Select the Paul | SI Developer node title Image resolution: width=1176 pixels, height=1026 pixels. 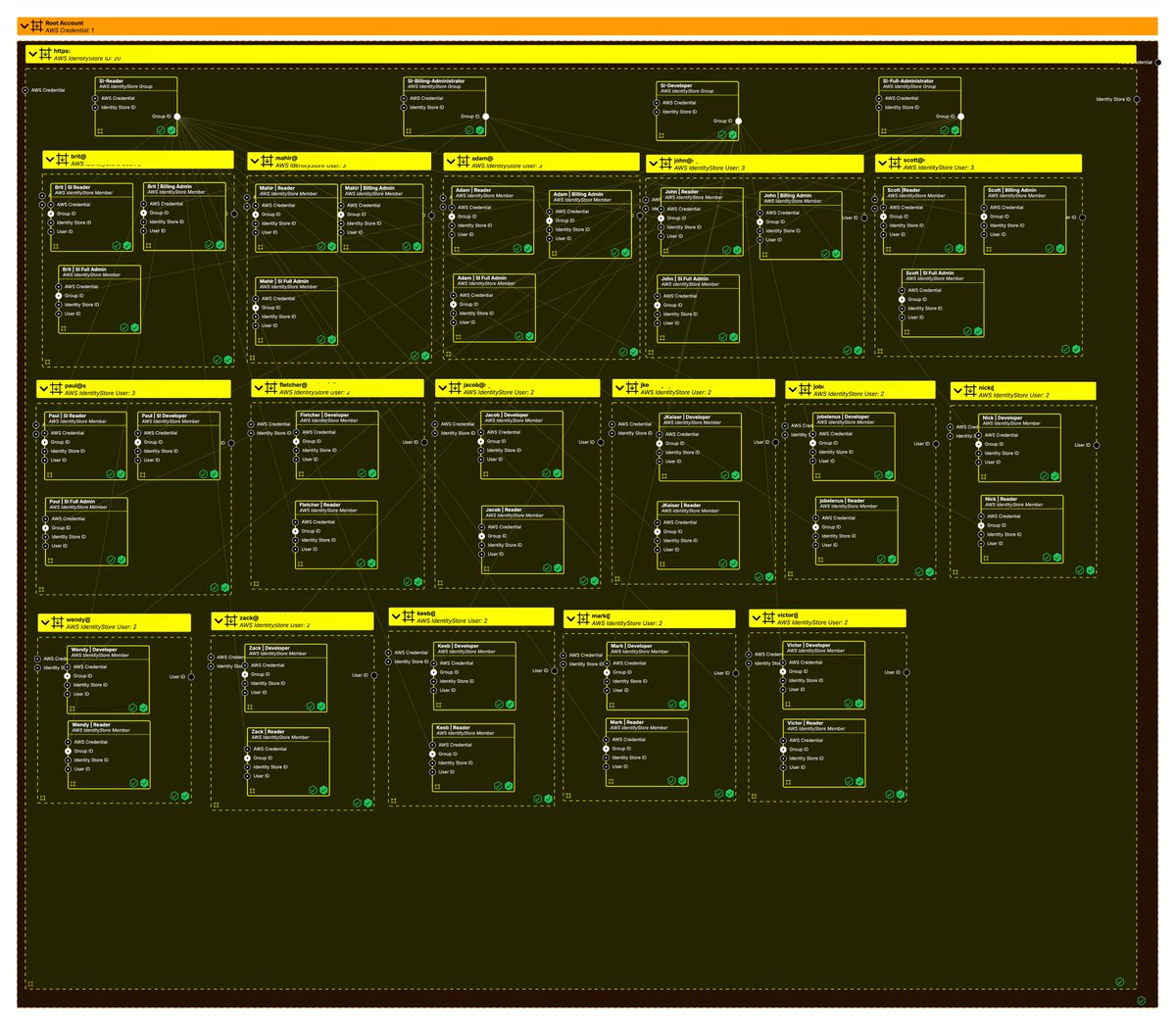click(165, 415)
